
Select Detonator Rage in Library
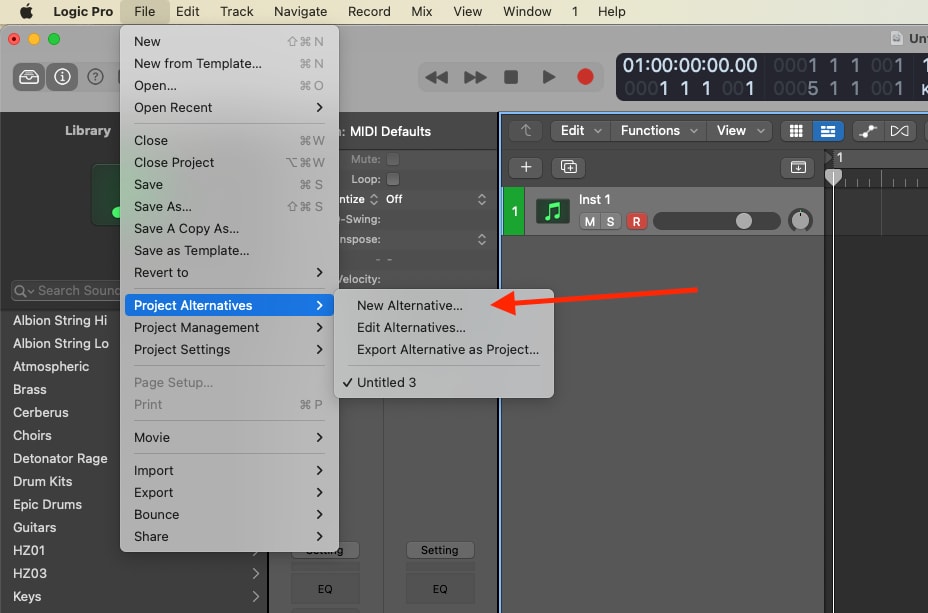click(60, 459)
